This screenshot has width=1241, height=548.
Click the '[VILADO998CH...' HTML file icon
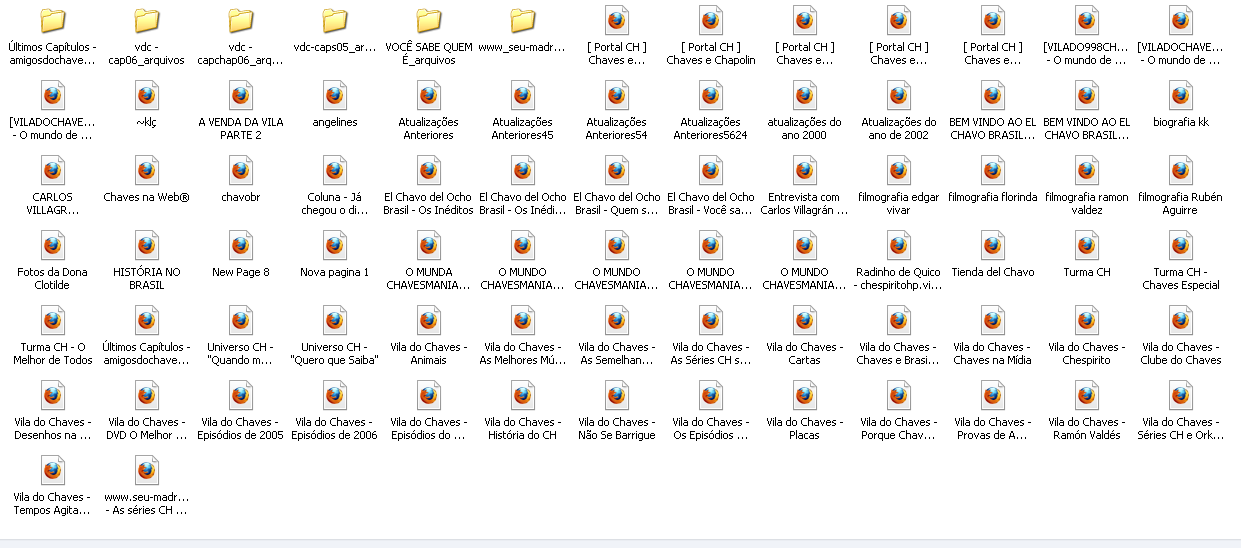point(1086,21)
